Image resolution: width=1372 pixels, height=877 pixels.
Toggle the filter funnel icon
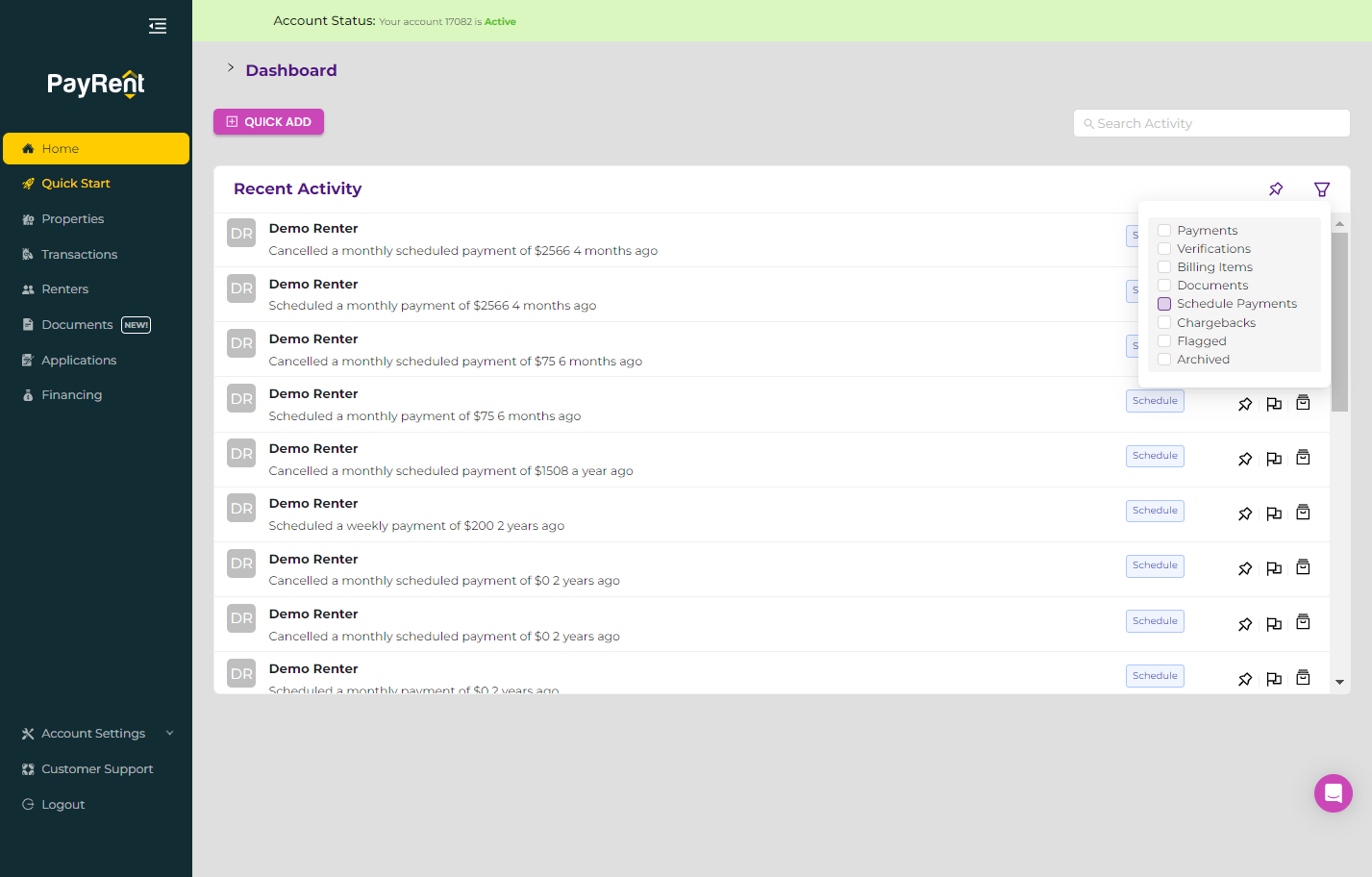1322,189
